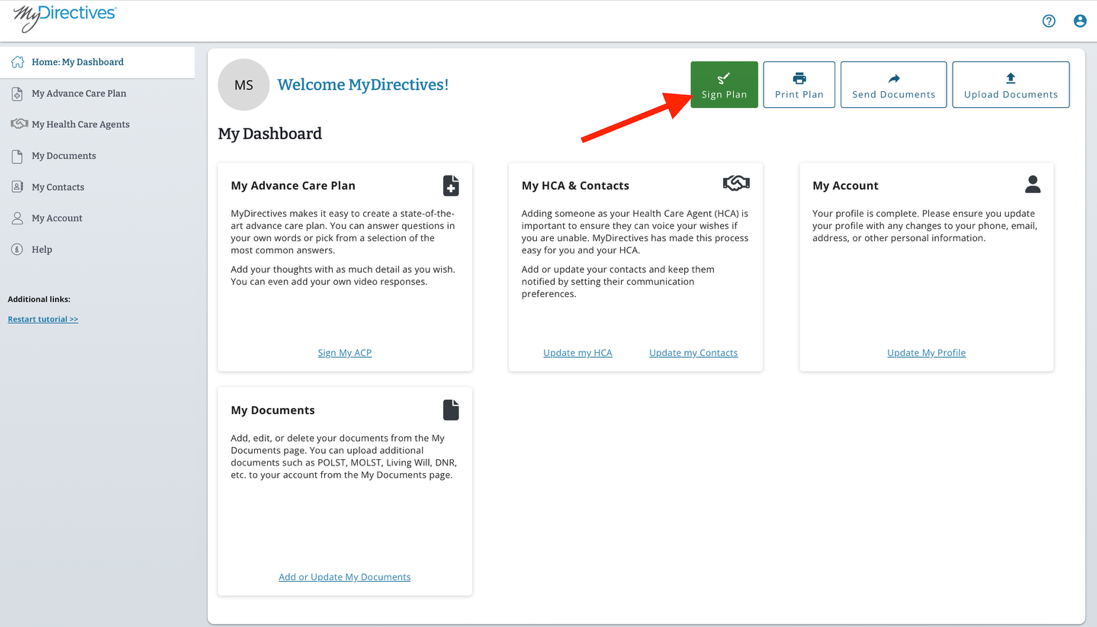
Task: Click the Send Documents button
Action: click(x=893, y=85)
